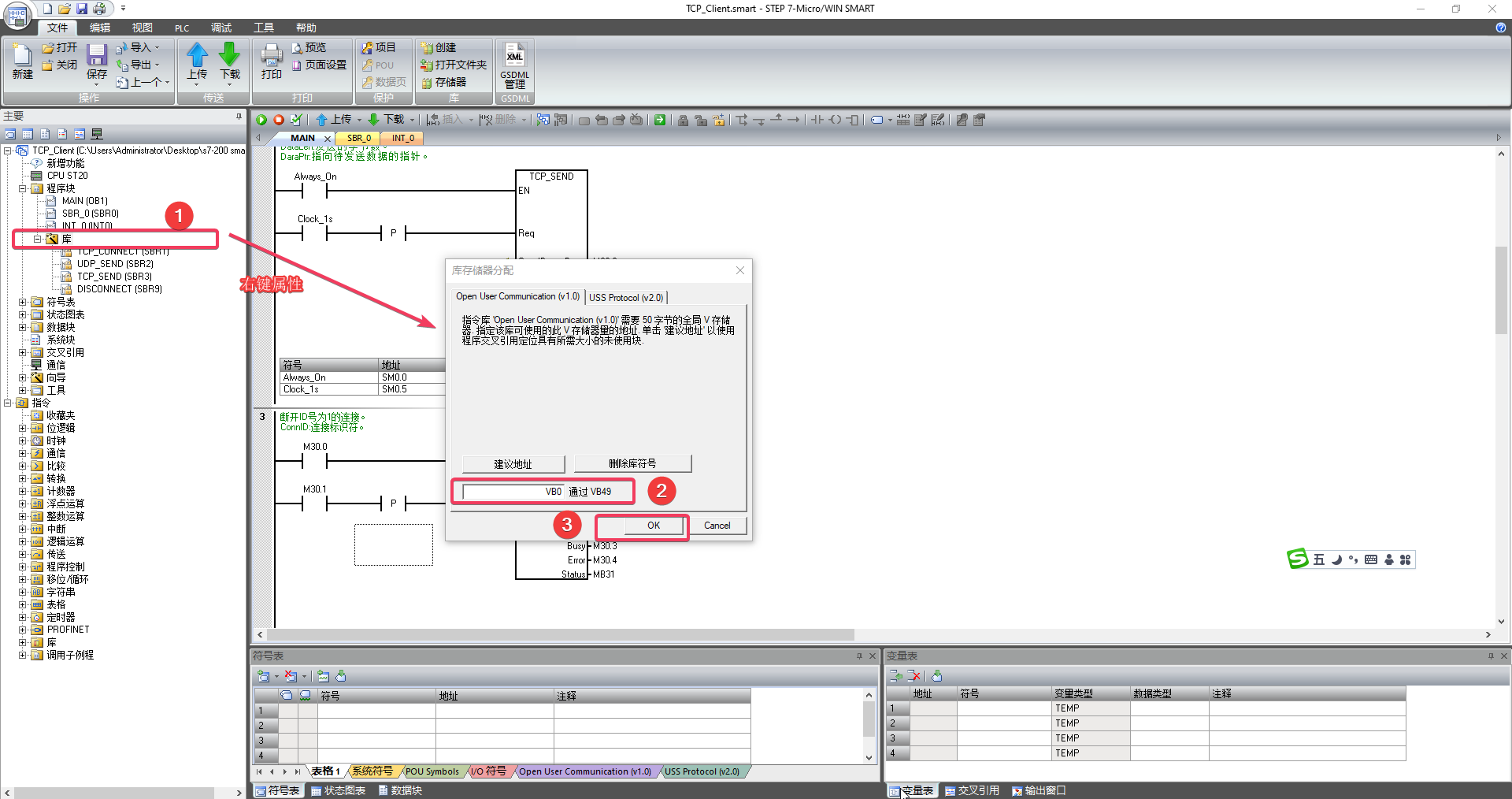Click the Create library (创建) icon

click(x=427, y=48)
